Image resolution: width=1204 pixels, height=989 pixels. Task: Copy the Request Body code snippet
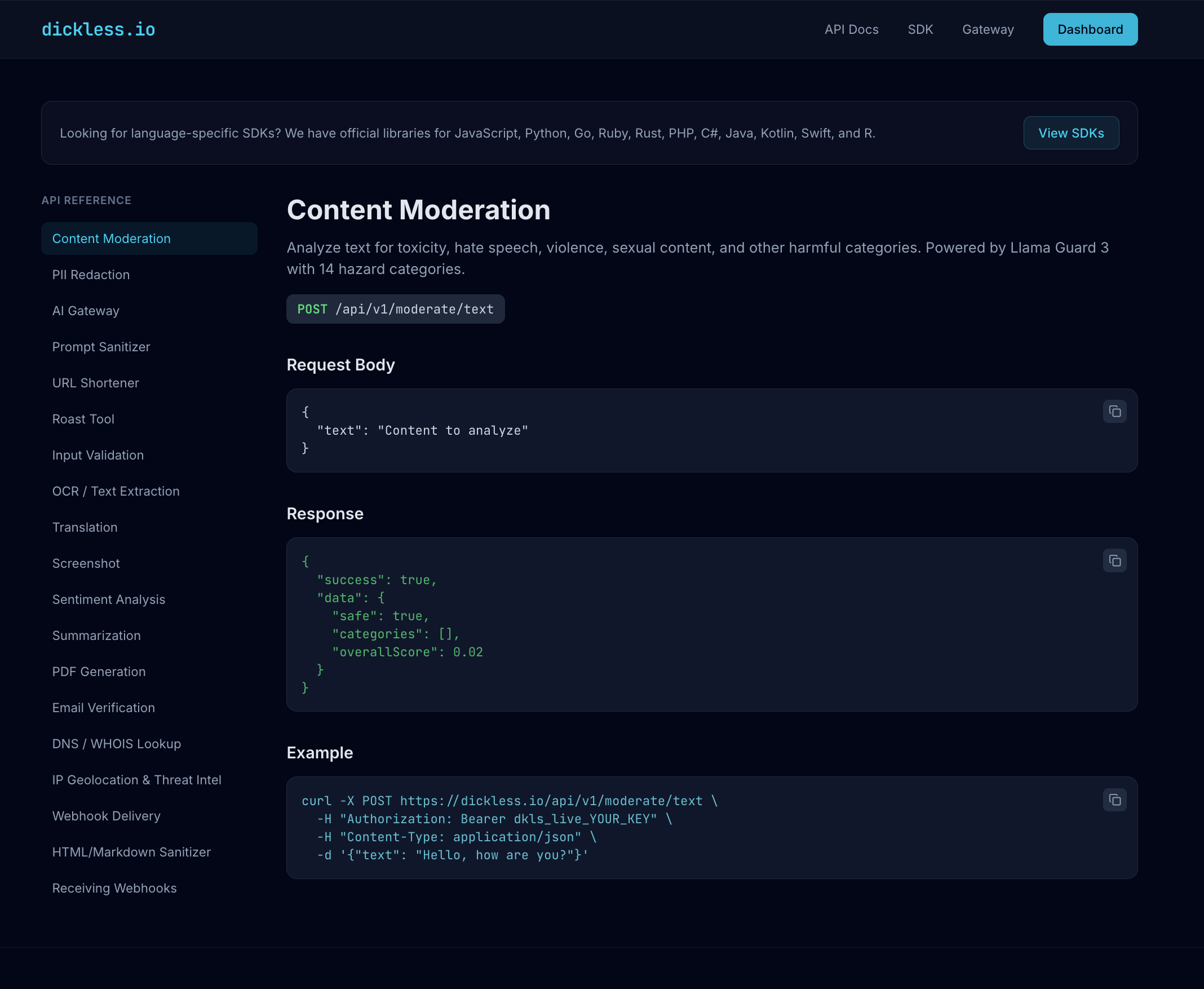pos(1114,410)
